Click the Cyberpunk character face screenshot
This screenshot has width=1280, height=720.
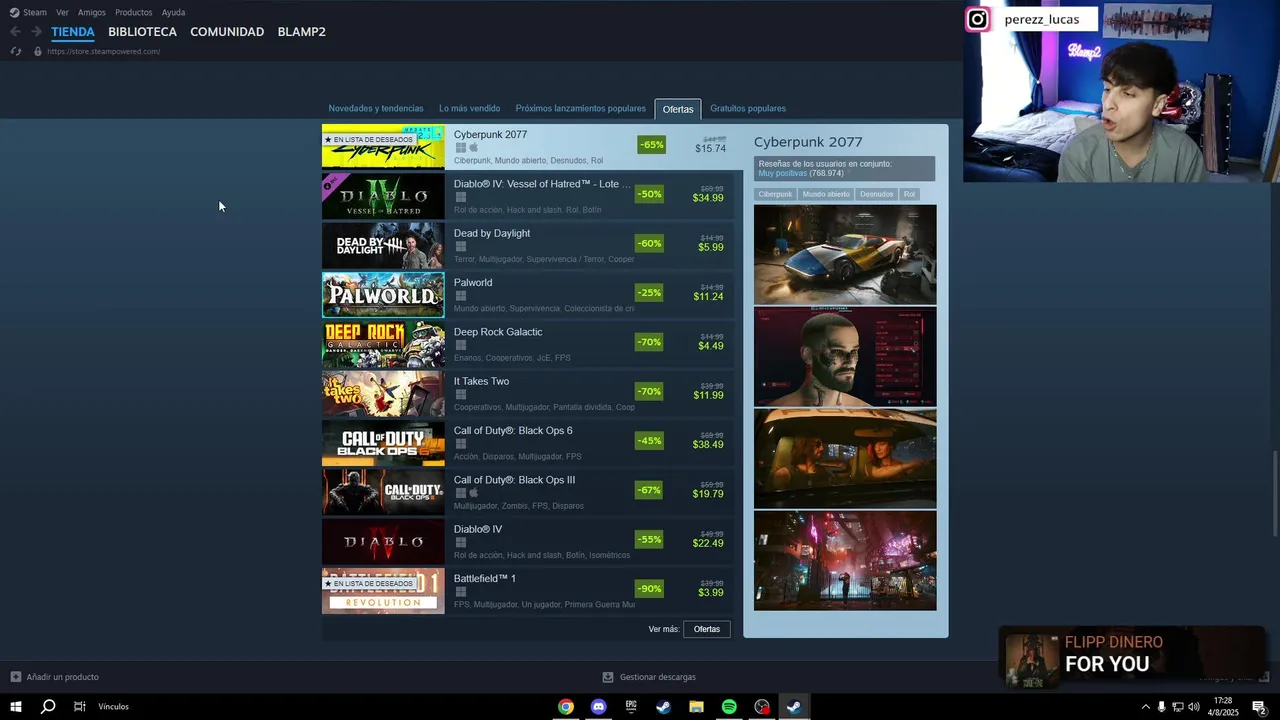coord(845,357)
